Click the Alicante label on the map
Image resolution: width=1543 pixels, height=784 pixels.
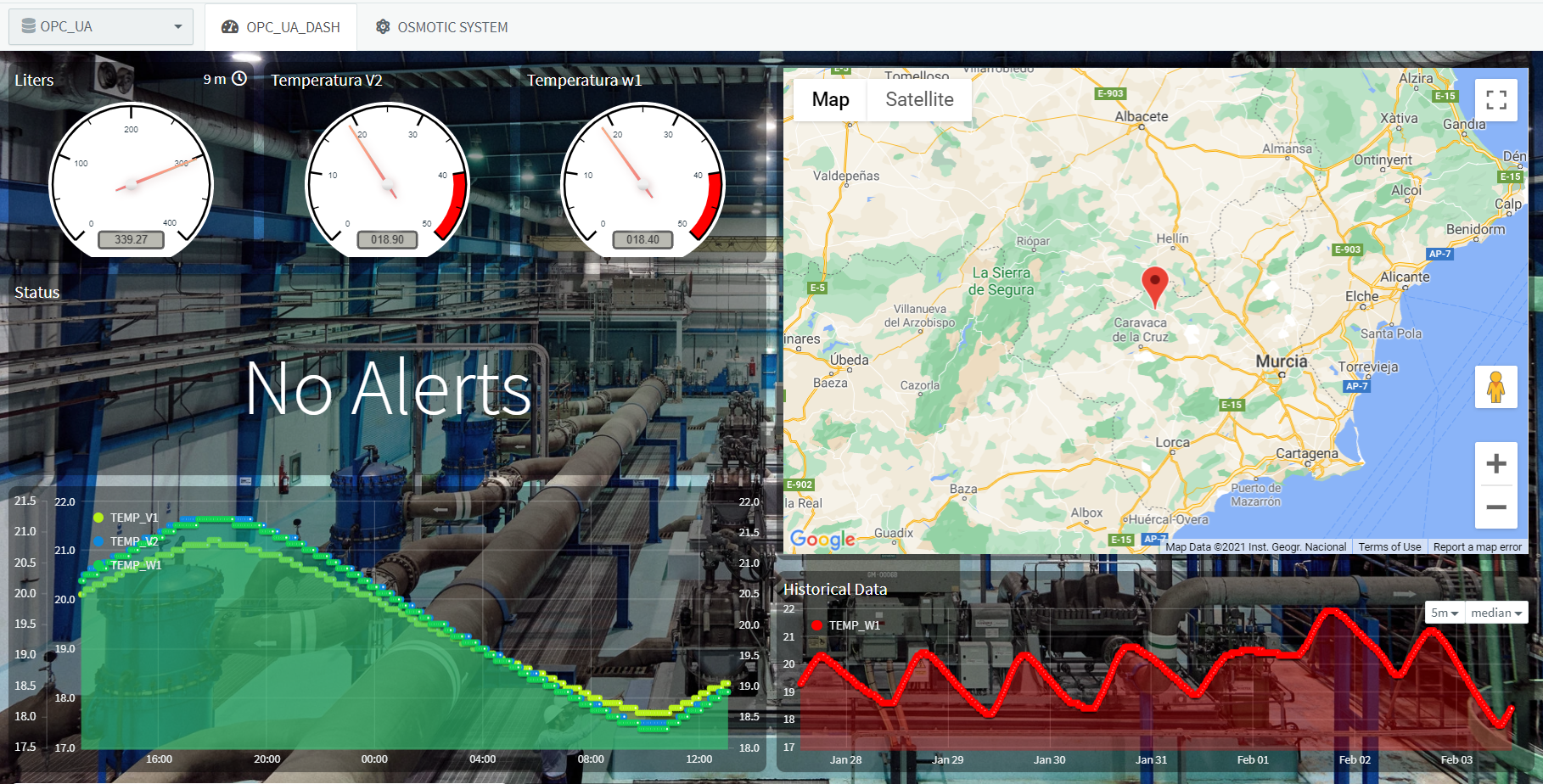click(1405, 277)
